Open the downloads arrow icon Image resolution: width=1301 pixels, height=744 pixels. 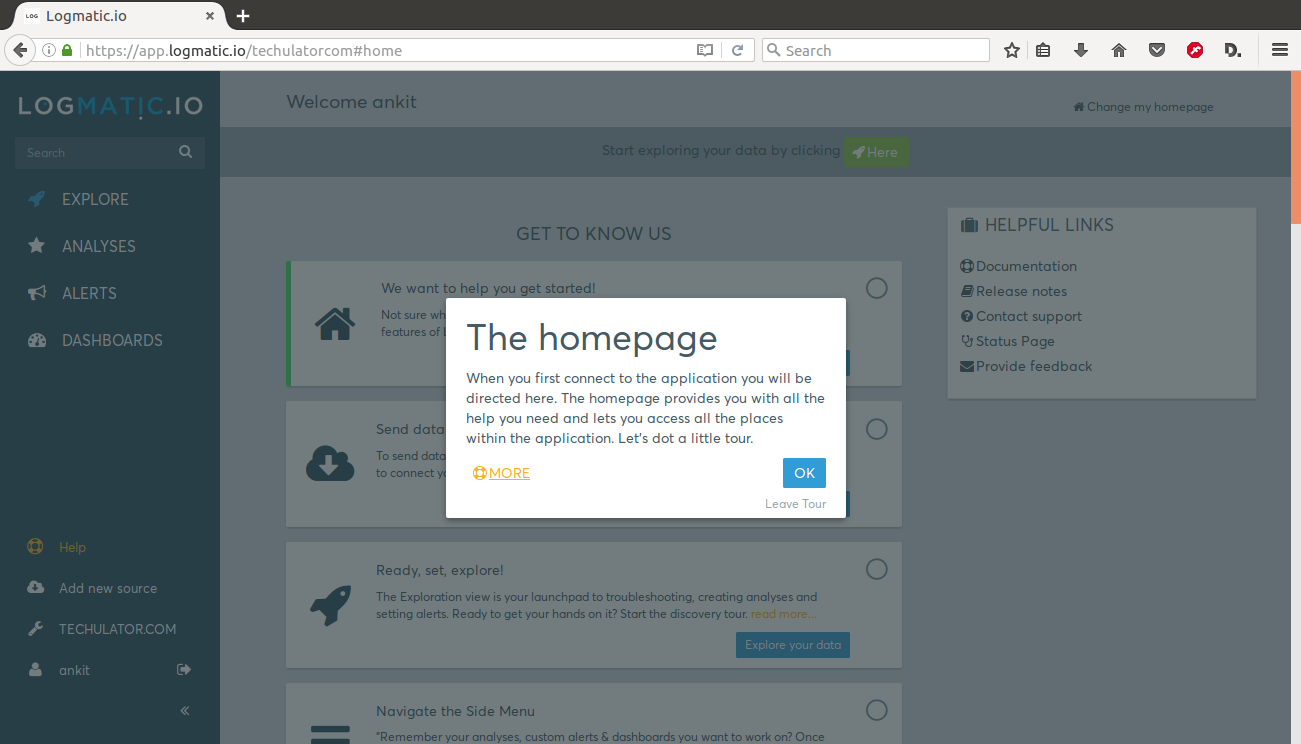pyautogui.click(x=1081, y=50)
